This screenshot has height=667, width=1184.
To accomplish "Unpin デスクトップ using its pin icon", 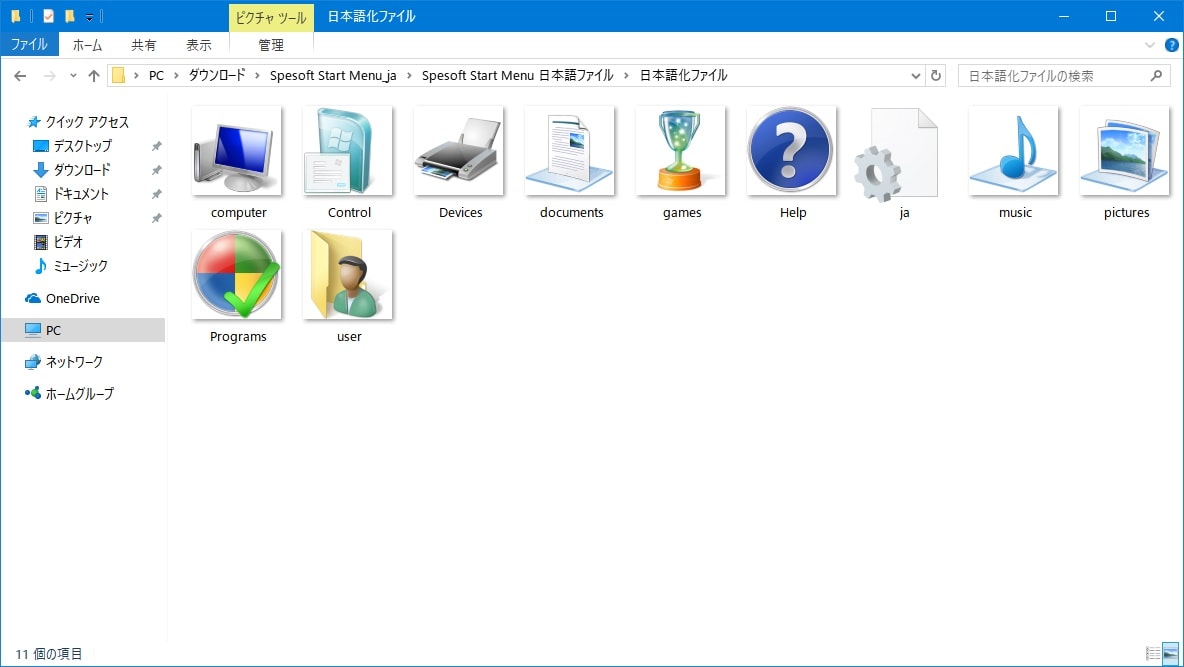I will pyautogui.click(x=156, y=146).
